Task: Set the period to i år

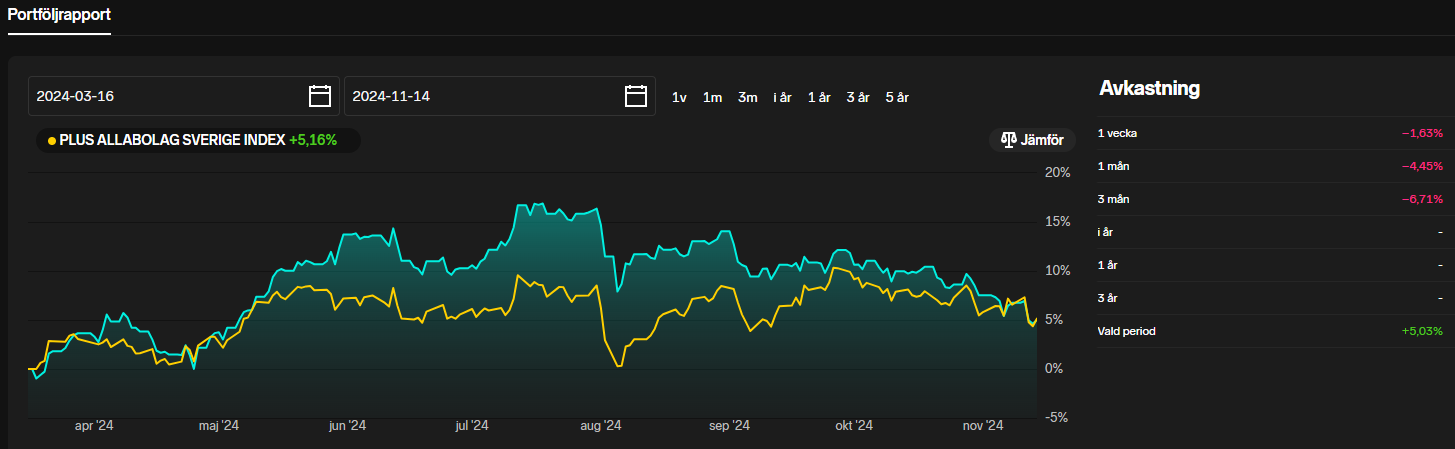Action: pyautogui.click(x=782, y=97)
